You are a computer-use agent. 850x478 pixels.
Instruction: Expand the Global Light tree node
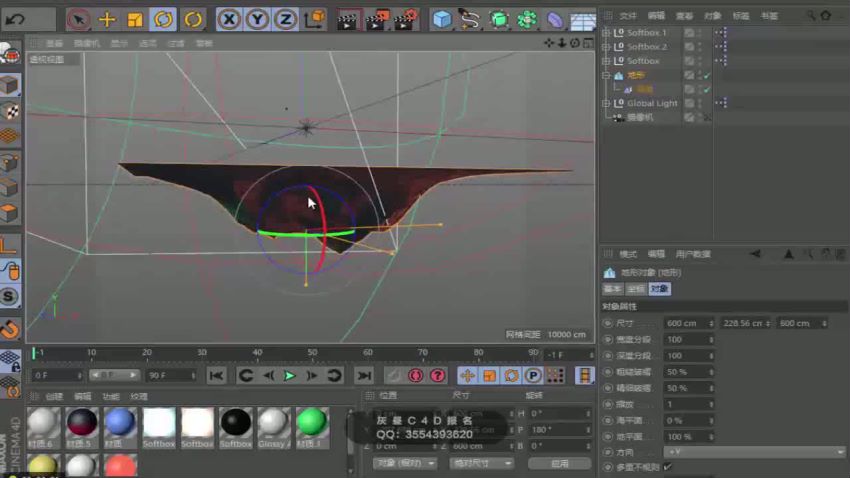click(x=606, y=103)
